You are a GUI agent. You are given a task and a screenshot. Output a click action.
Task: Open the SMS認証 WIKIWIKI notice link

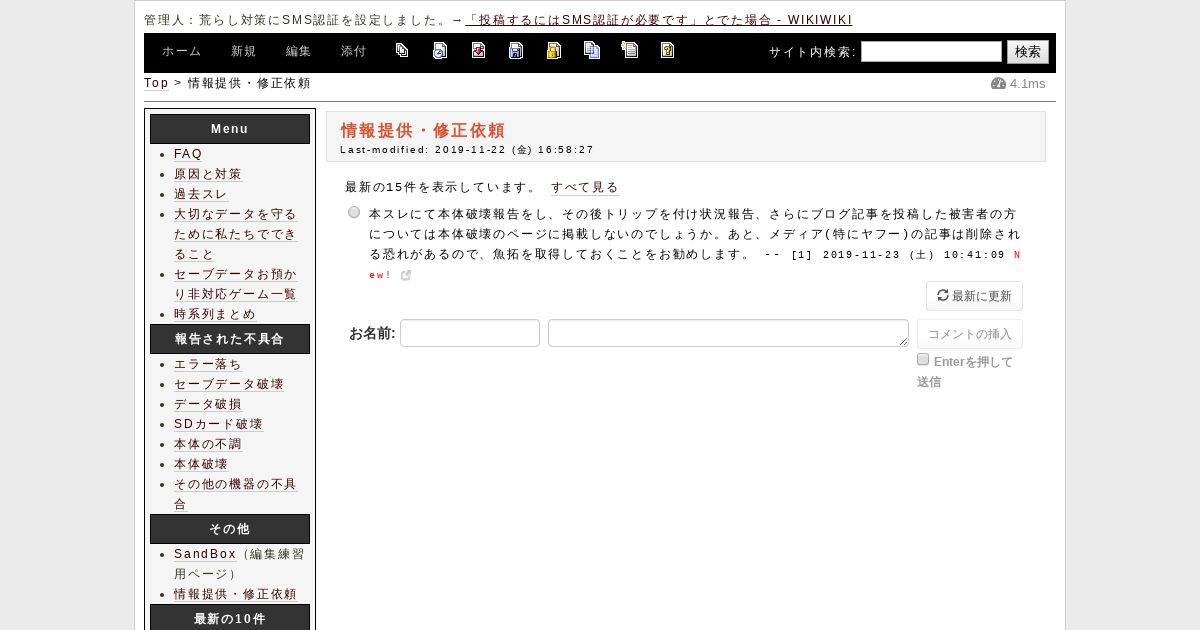click(x=660, y=20)
